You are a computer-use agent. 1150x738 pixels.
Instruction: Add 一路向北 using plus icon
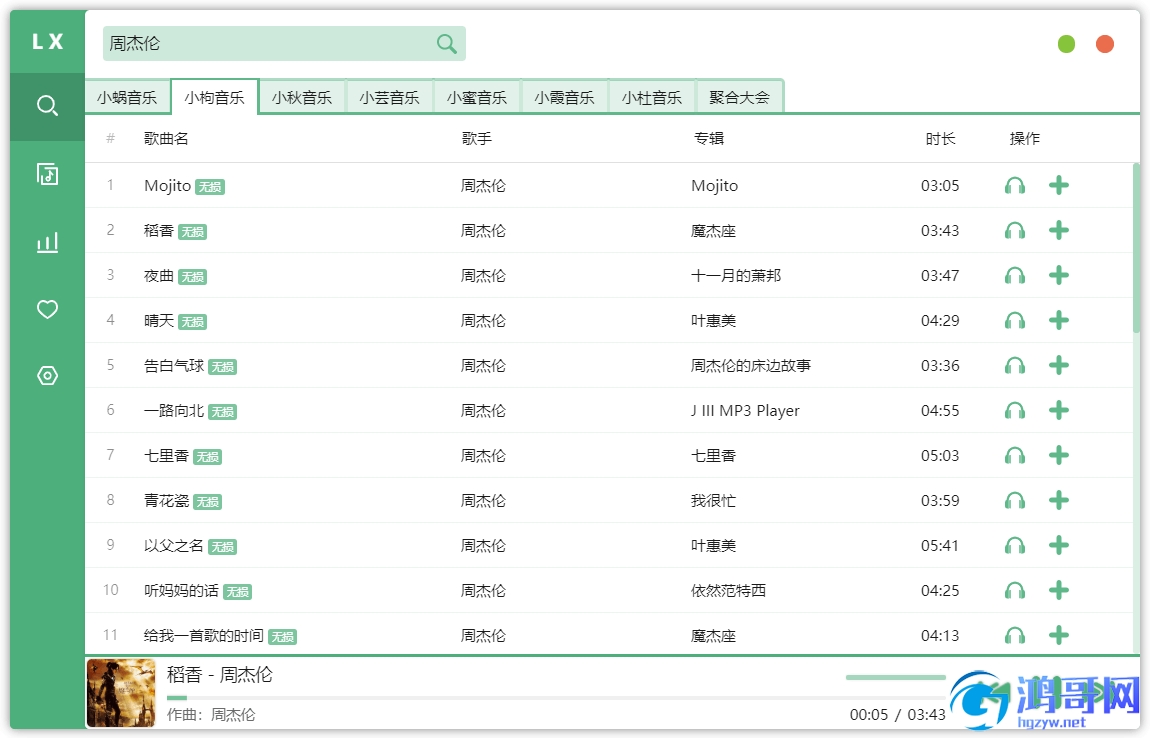tap(1058, 411)
